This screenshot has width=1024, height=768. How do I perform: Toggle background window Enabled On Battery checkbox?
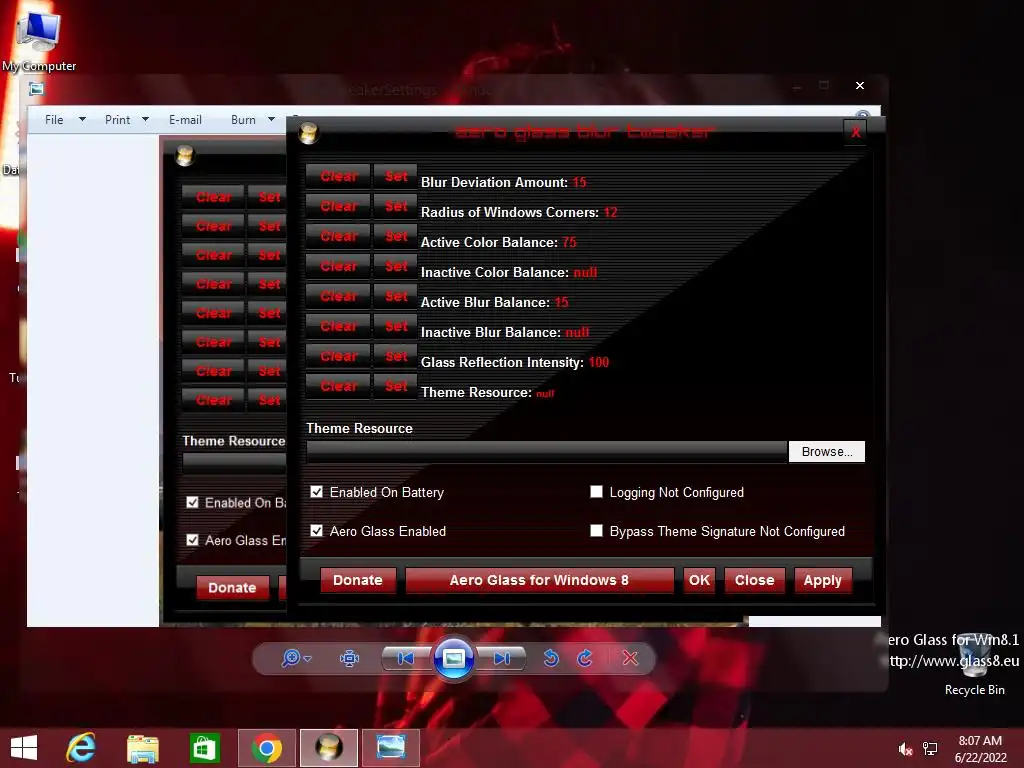pos(192,502)
